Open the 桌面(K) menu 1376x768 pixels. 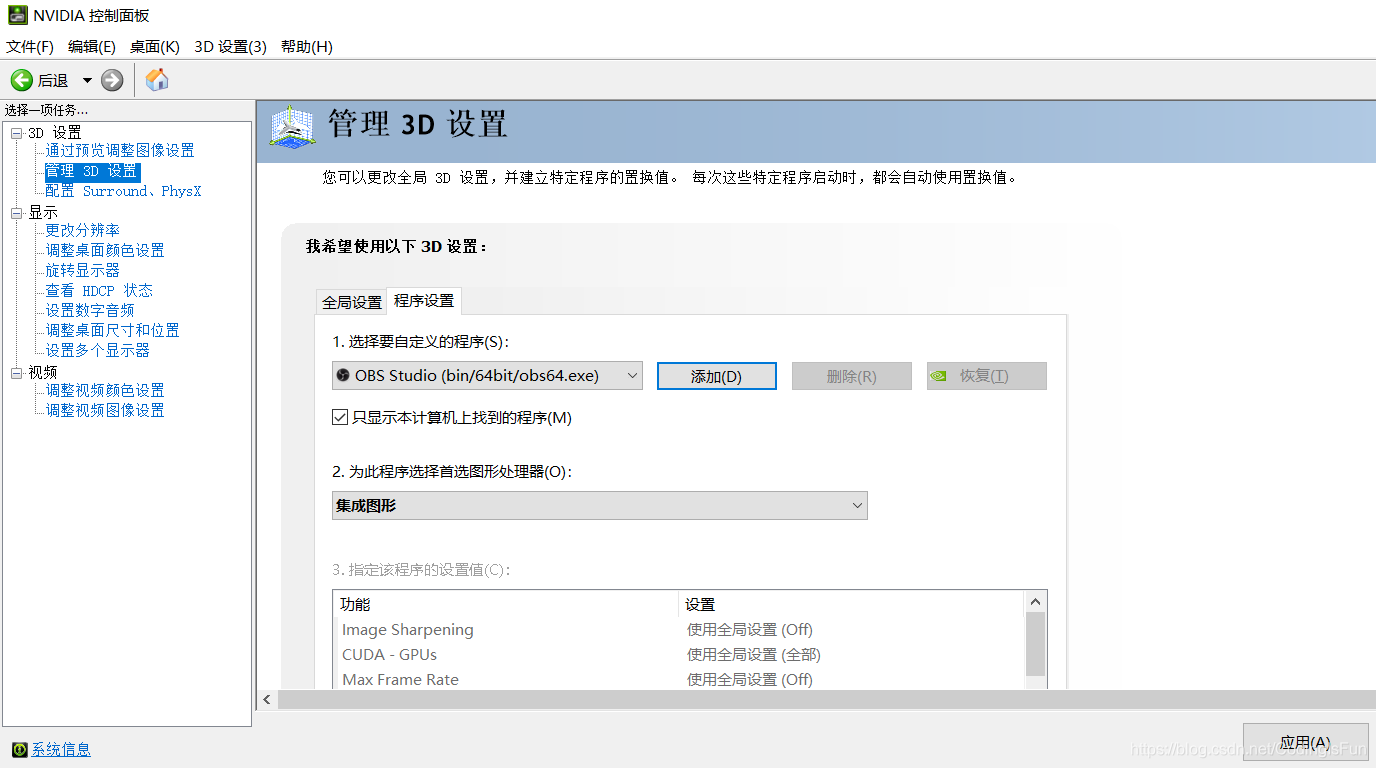[x=155, y=47]
